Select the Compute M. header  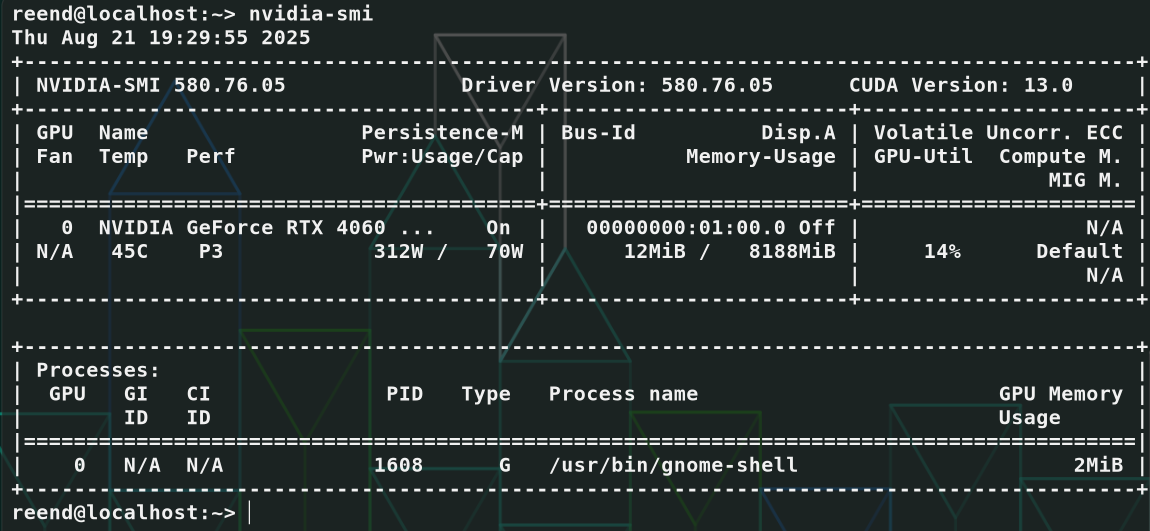[x=1061, y=156]
